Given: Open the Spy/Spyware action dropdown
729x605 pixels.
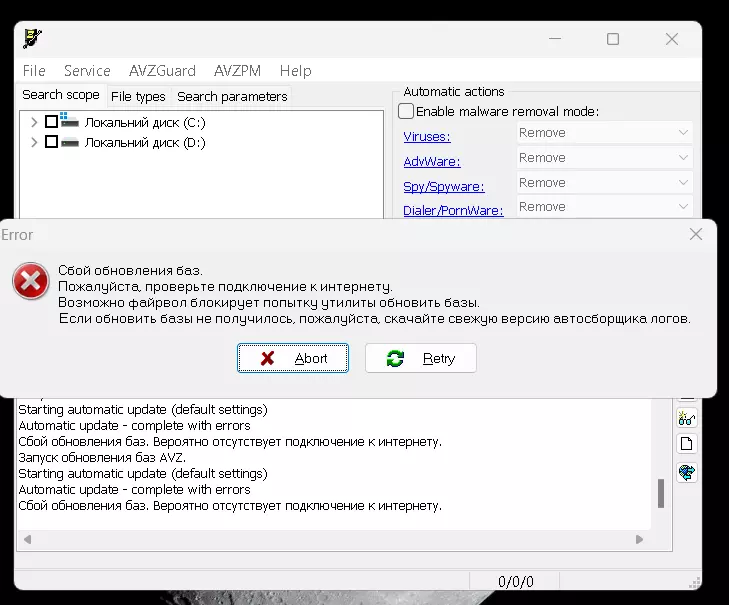Looking at the screenshot, I should tap(605, 183).
